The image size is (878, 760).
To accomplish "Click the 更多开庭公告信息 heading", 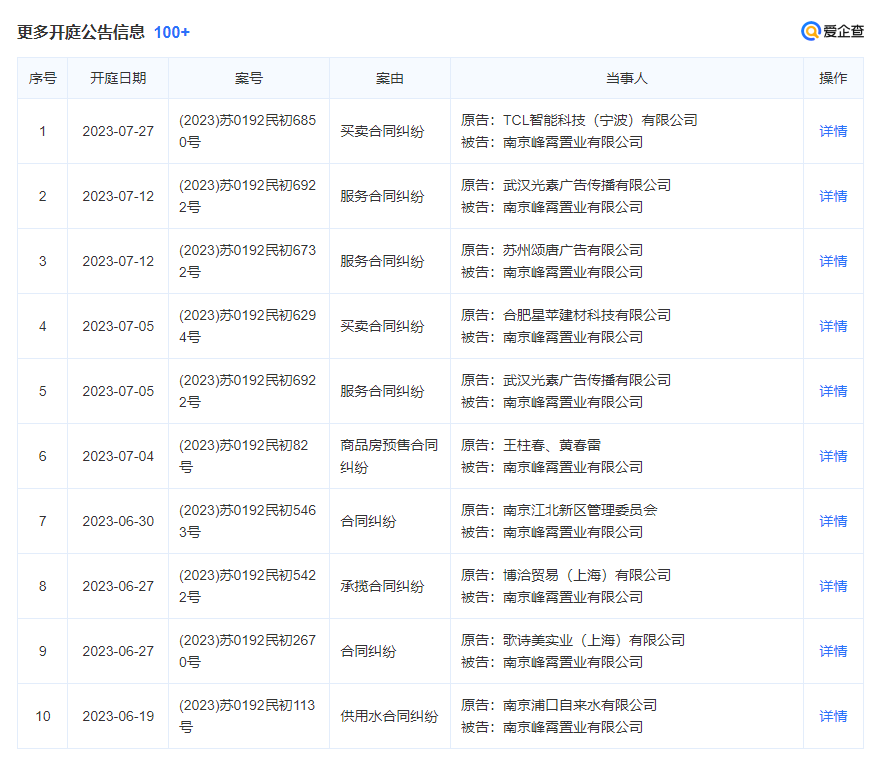I will point(81,32).
